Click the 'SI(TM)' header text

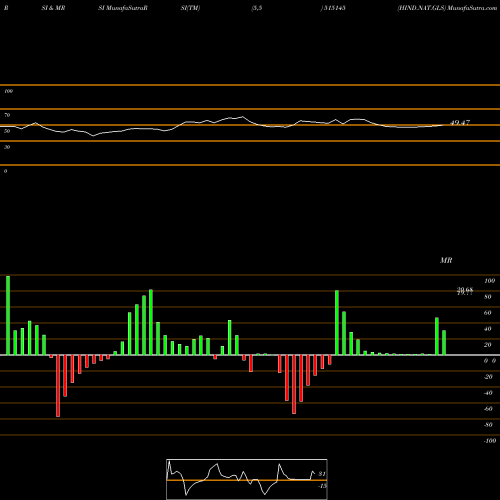[191, 8]
